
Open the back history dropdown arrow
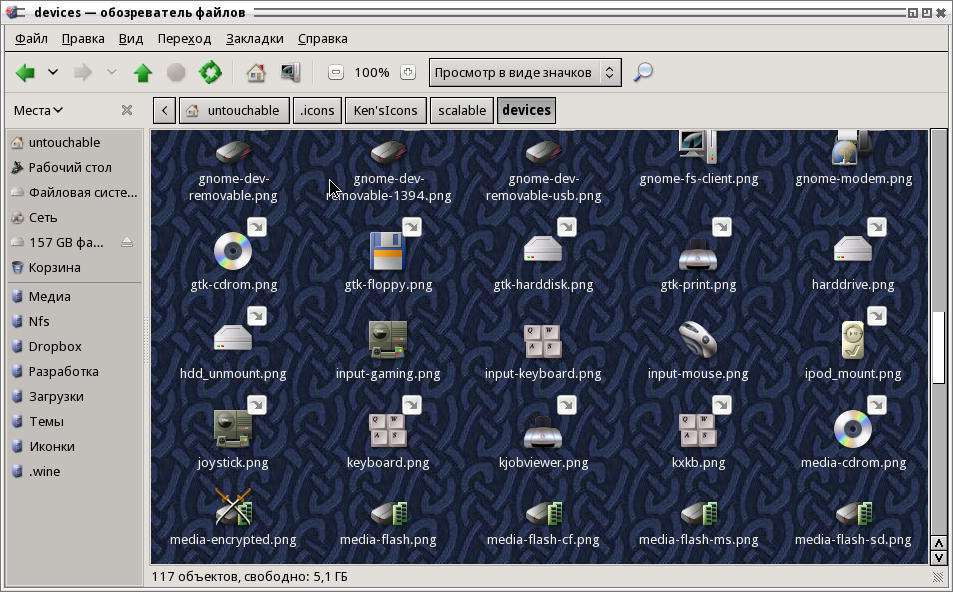53,72
